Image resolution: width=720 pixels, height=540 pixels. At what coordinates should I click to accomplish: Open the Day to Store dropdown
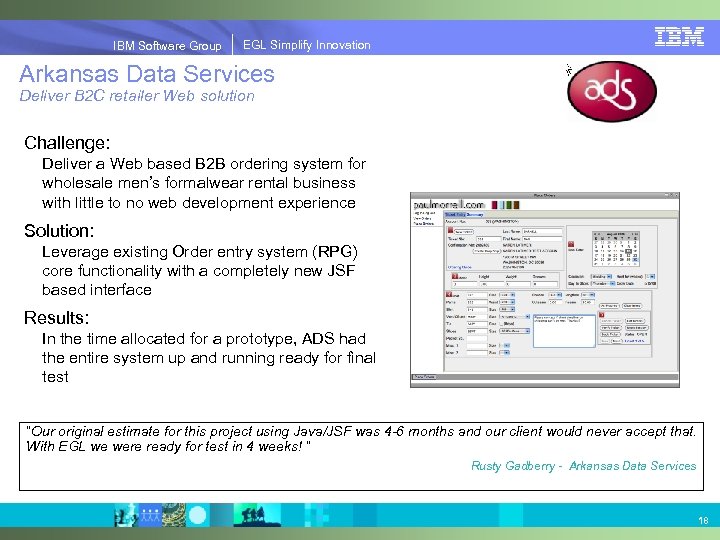point(603,283)
